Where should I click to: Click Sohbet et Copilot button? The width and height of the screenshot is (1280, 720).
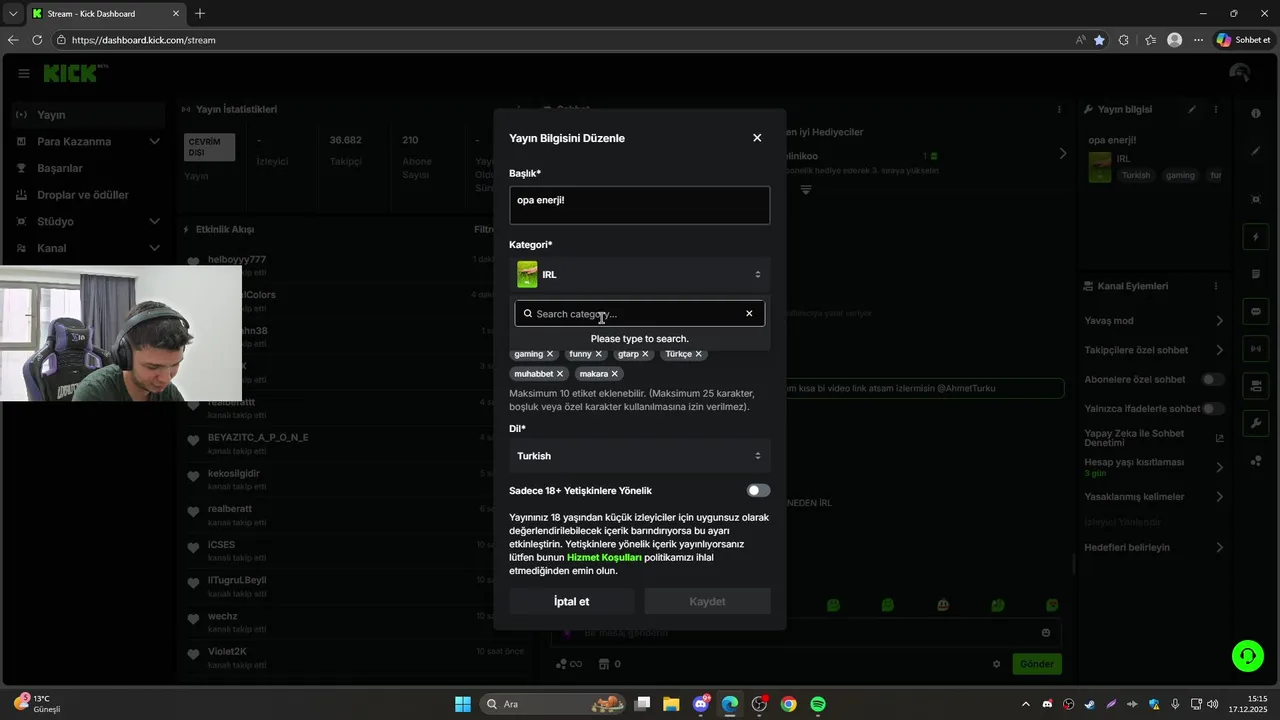[x=1243, y=40]
